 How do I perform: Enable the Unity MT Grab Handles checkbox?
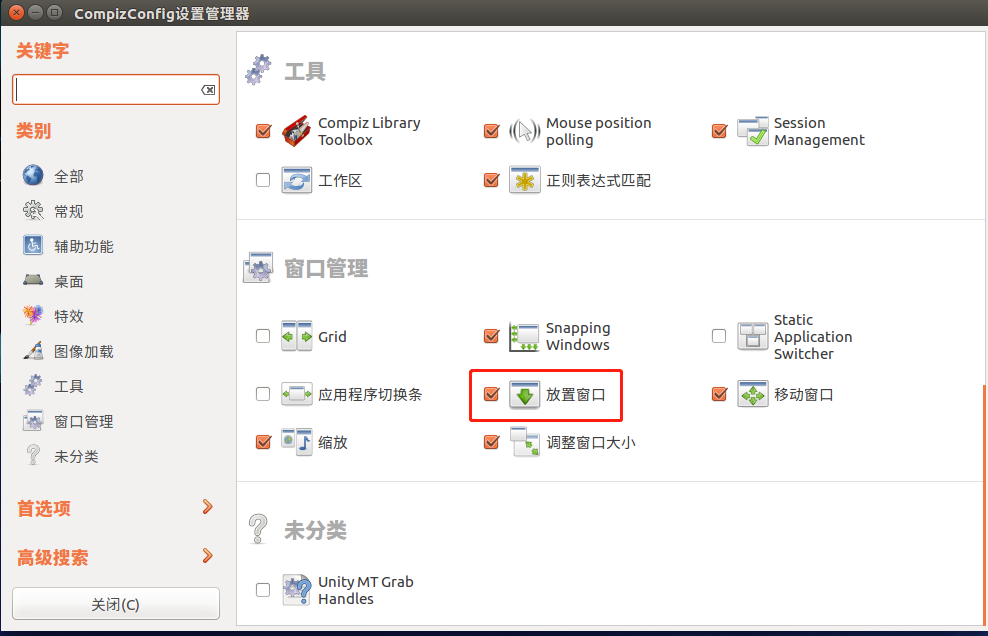pyautogui.click(x=263, y=589)
